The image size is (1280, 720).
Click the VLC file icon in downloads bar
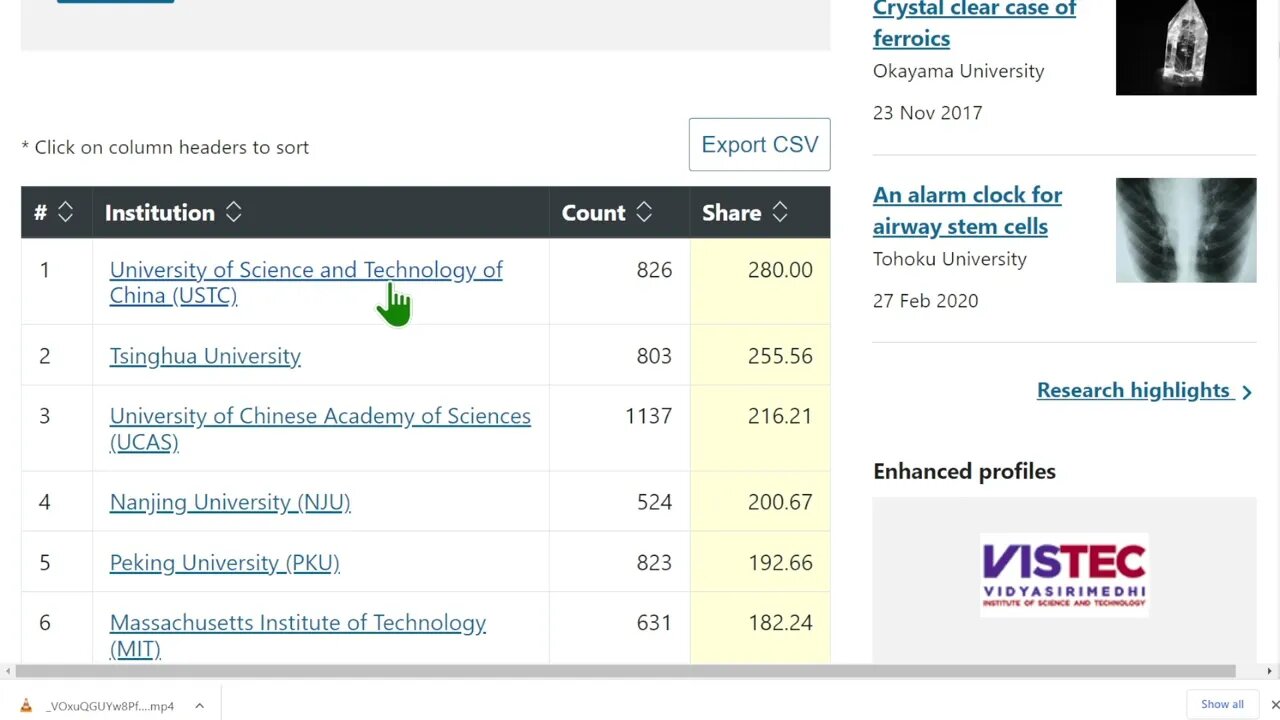click(26, 705)
